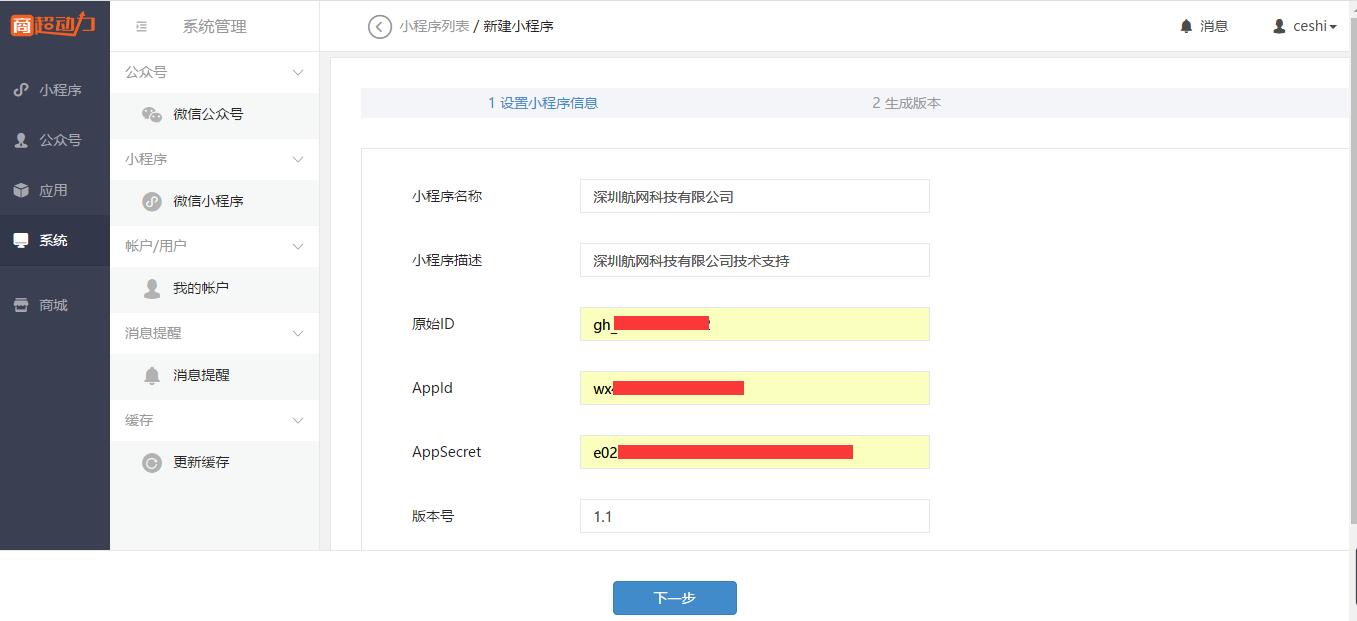
Task: Focus the AppSecret input field
Action: [x=755, y=452]
